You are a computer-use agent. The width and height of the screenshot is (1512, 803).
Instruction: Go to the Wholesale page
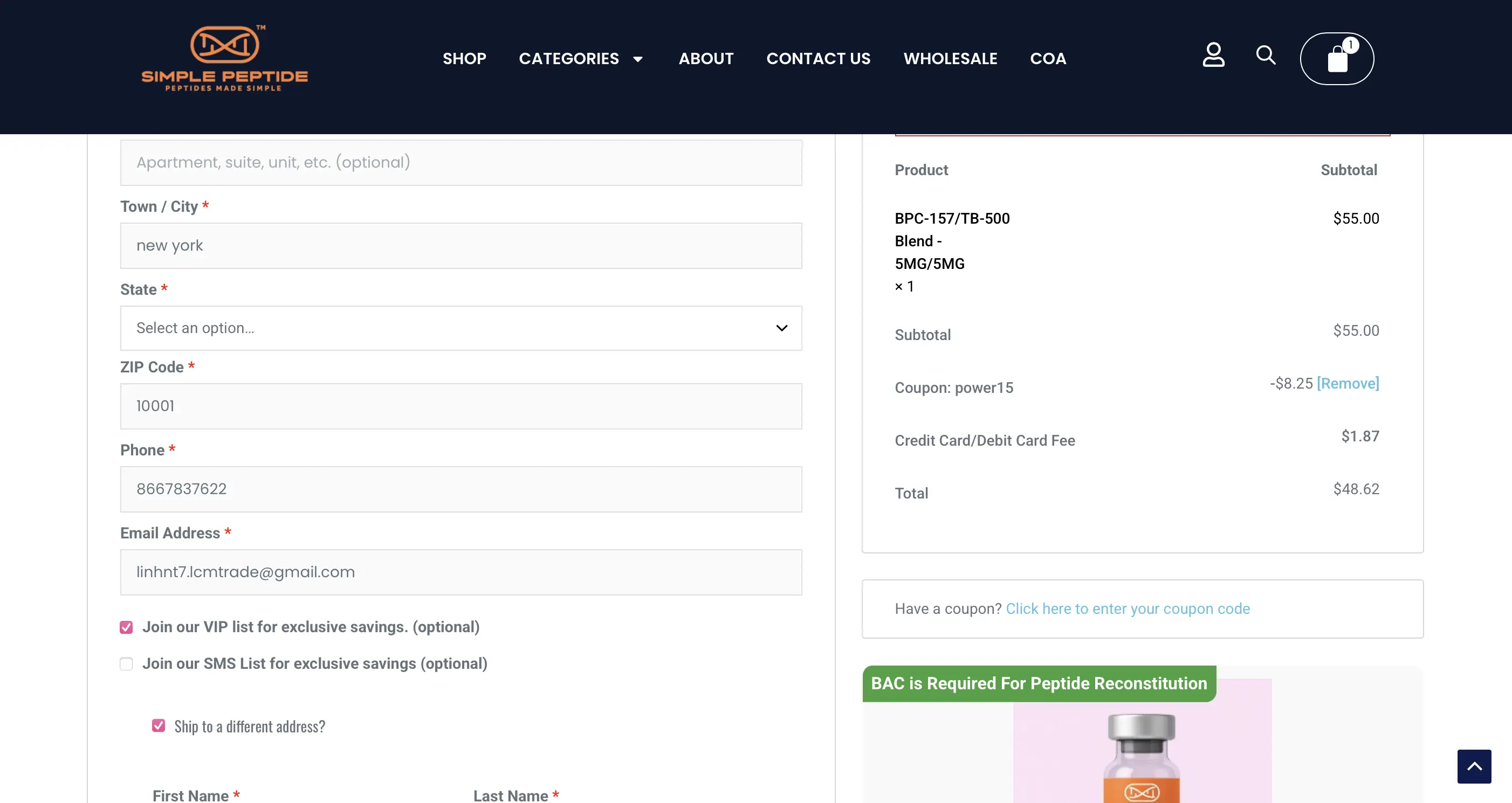tap(950, 59)
